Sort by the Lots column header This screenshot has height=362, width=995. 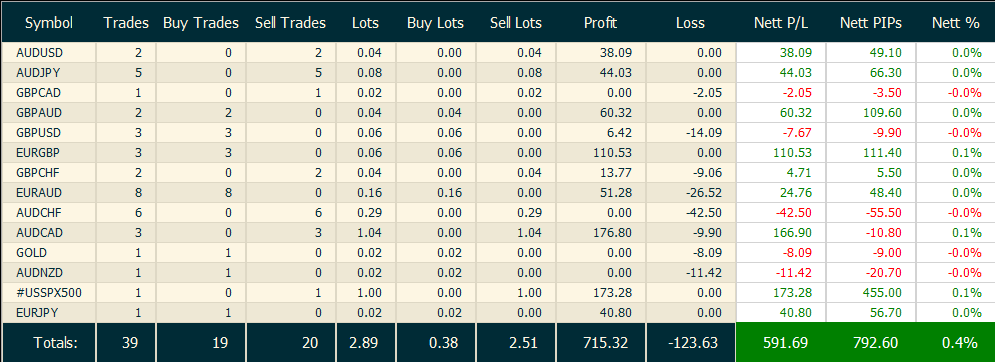(365, 23)
